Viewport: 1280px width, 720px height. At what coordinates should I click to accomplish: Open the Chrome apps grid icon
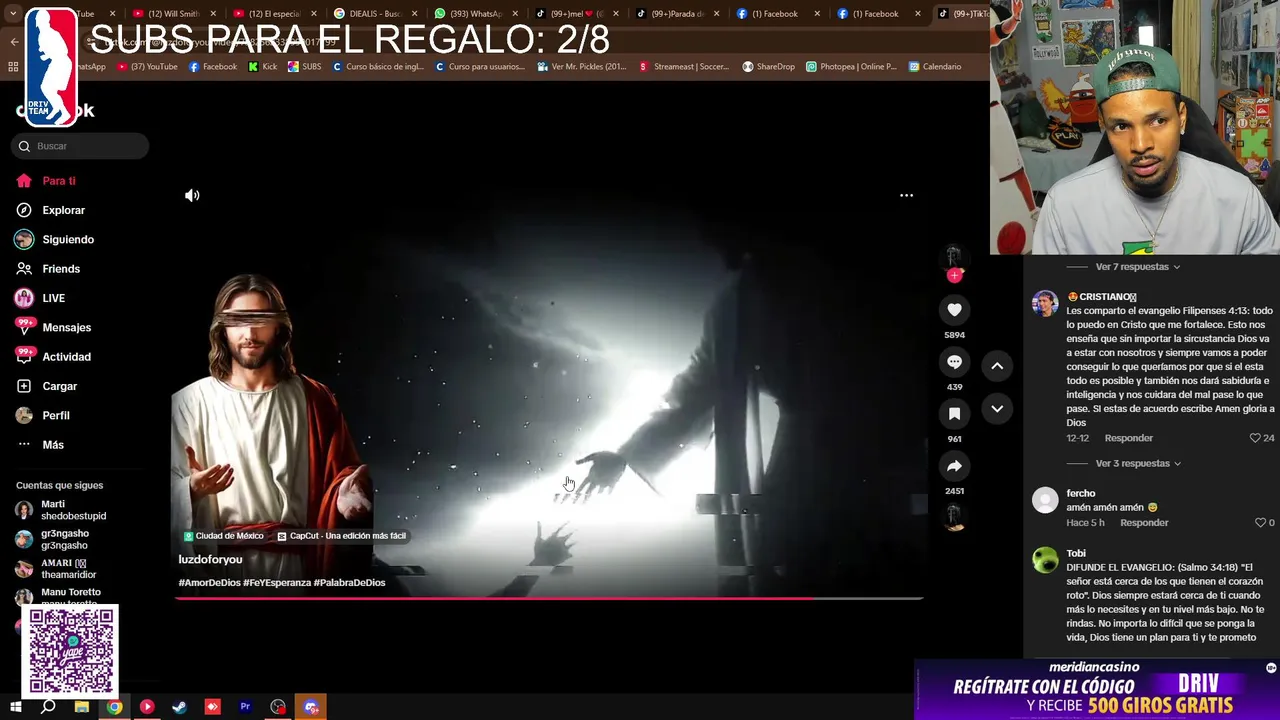click(x=13, y=67)
